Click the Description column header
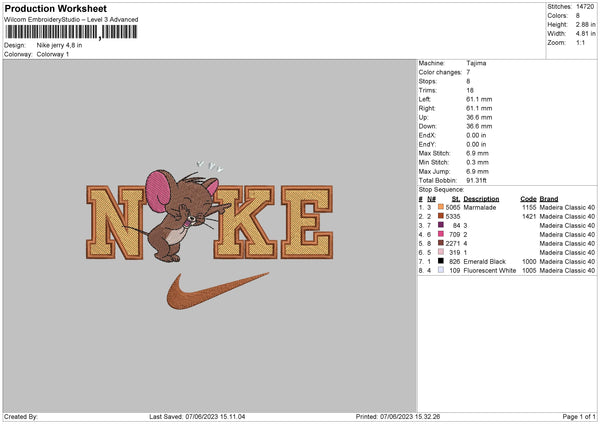 click(481, 199)
